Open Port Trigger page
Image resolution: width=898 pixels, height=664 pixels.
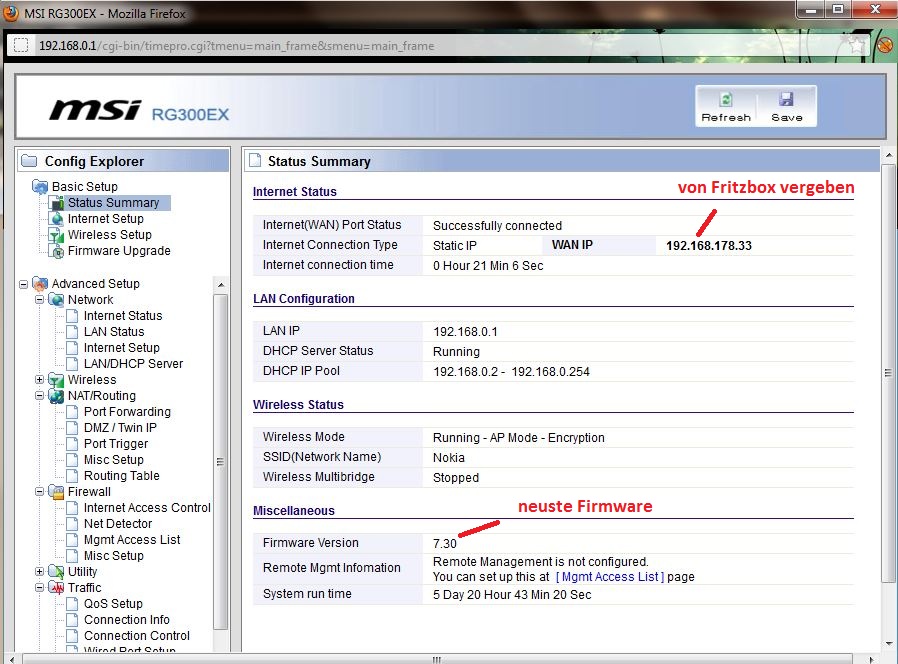pos(116,444)
